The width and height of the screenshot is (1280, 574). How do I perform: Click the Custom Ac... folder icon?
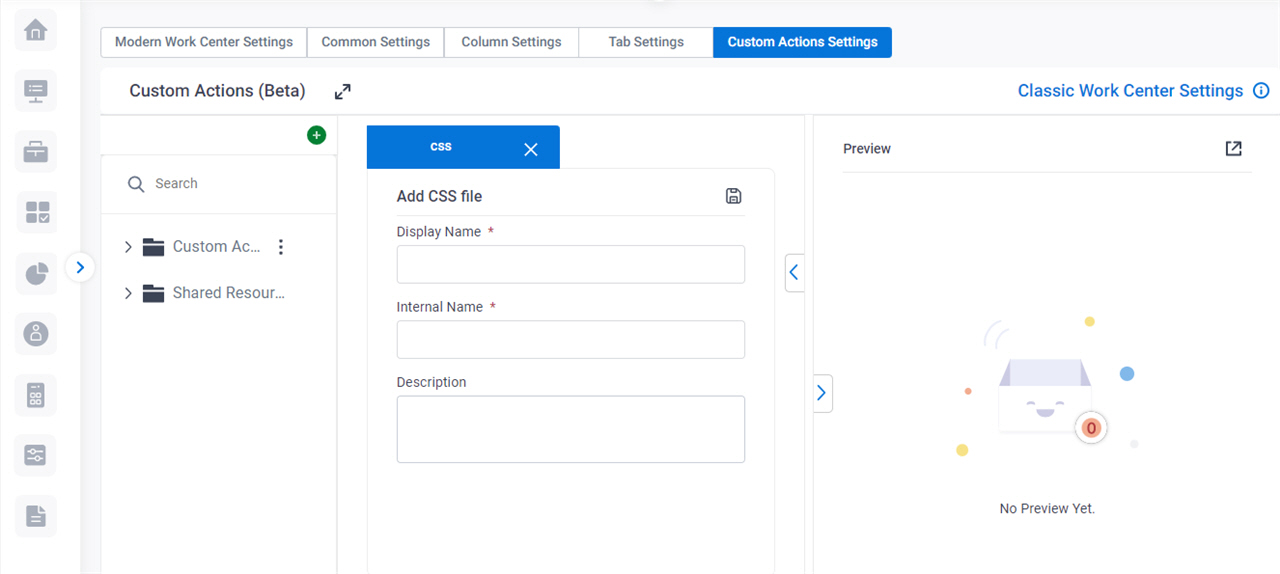pyautogui.click(x=153, y=247)
